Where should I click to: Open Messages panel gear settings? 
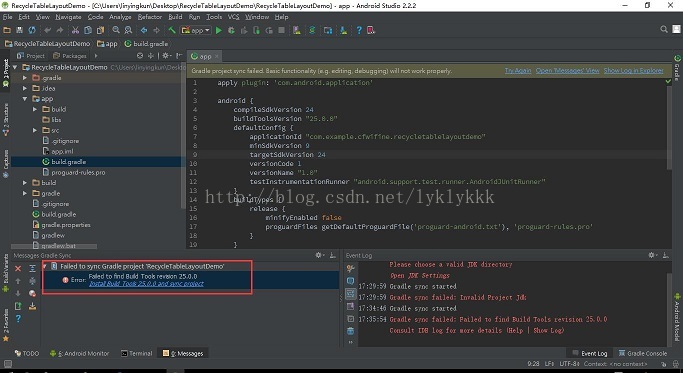coord(320,255)
